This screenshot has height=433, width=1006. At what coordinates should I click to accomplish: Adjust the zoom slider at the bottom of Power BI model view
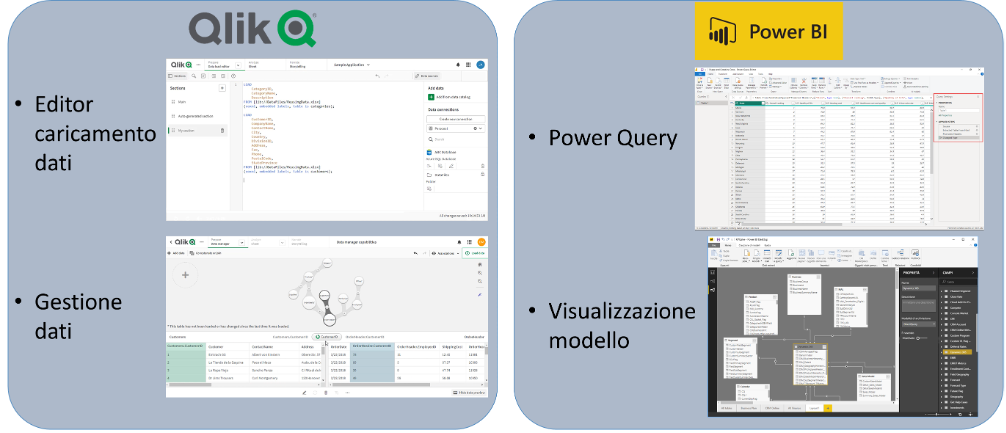click(x=937, y=414)
